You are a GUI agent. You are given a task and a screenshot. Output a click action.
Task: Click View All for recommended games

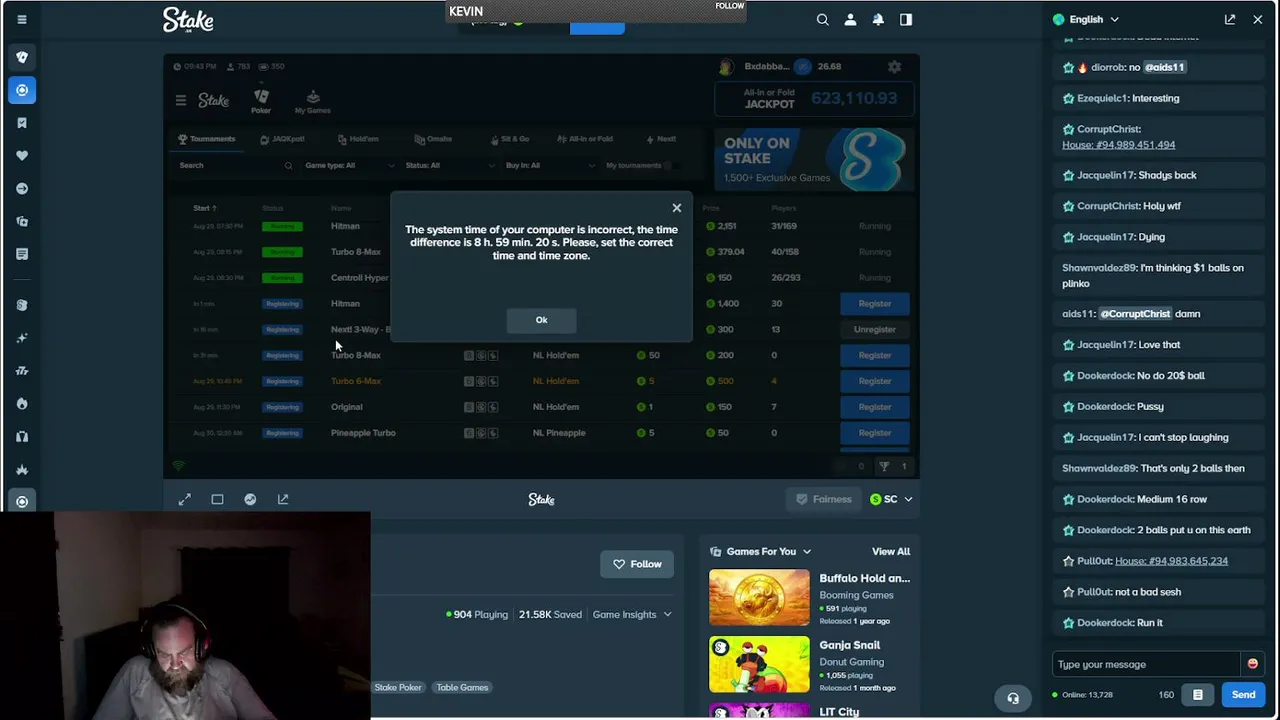[x=891, y=551]
